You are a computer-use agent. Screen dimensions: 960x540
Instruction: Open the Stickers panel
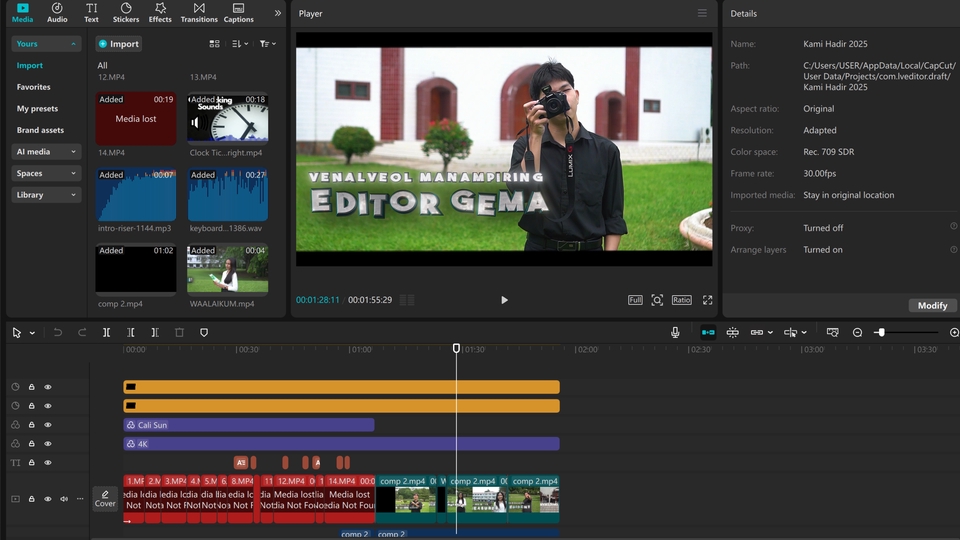(x=126, y=12)
